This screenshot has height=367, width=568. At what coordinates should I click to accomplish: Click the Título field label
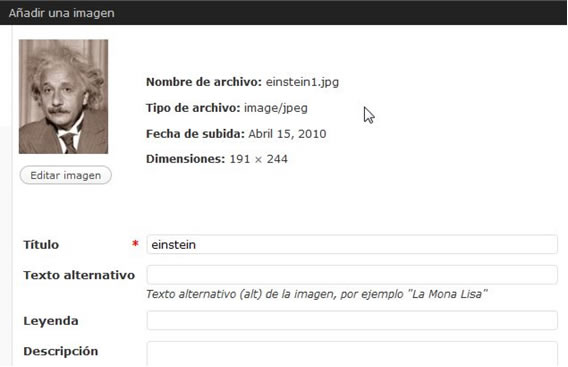coord(41,245)
